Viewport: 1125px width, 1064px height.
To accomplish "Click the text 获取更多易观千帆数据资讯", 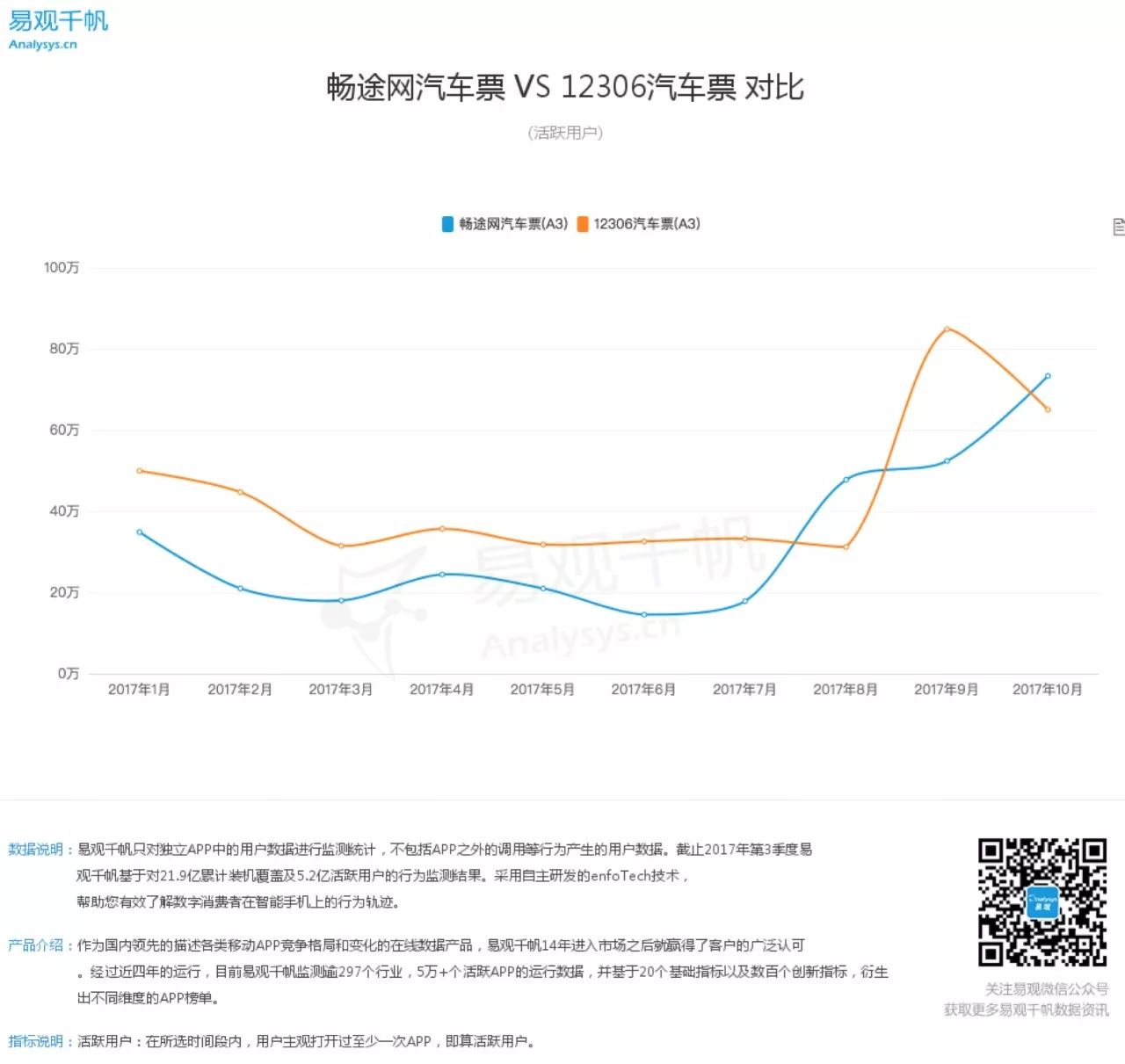I will pyautogui.click(x=1027, y=1010).
